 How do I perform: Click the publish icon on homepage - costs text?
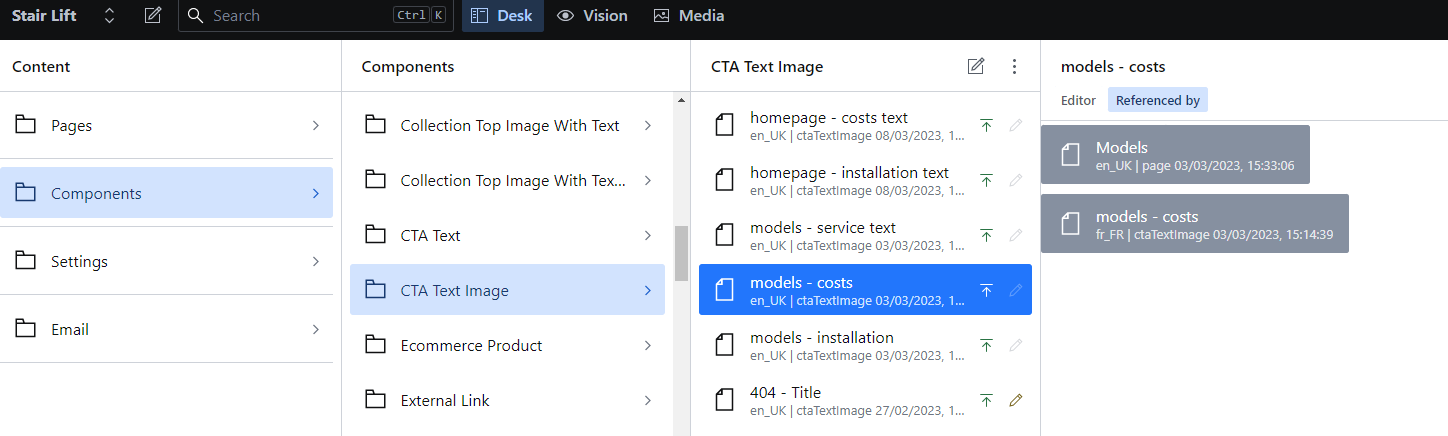[986, 125]
